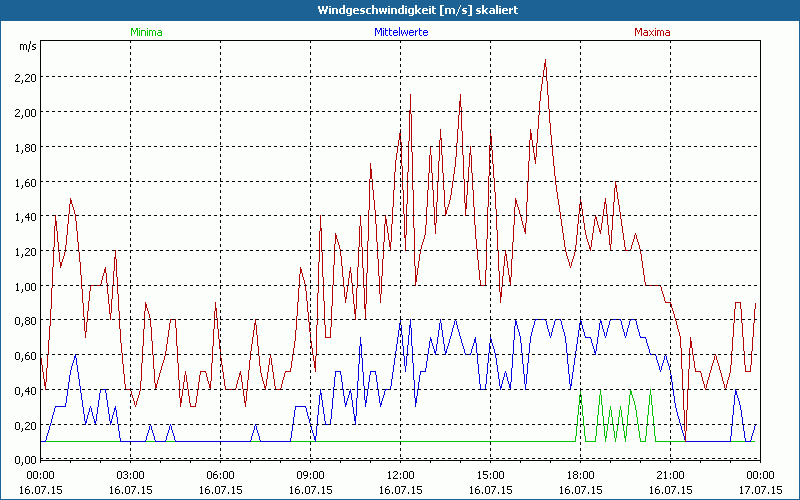The image size is (800, 500).
Task: Select the blue Mittelwerte legend label
Action: pyautogui.click(x=400, y=32)
